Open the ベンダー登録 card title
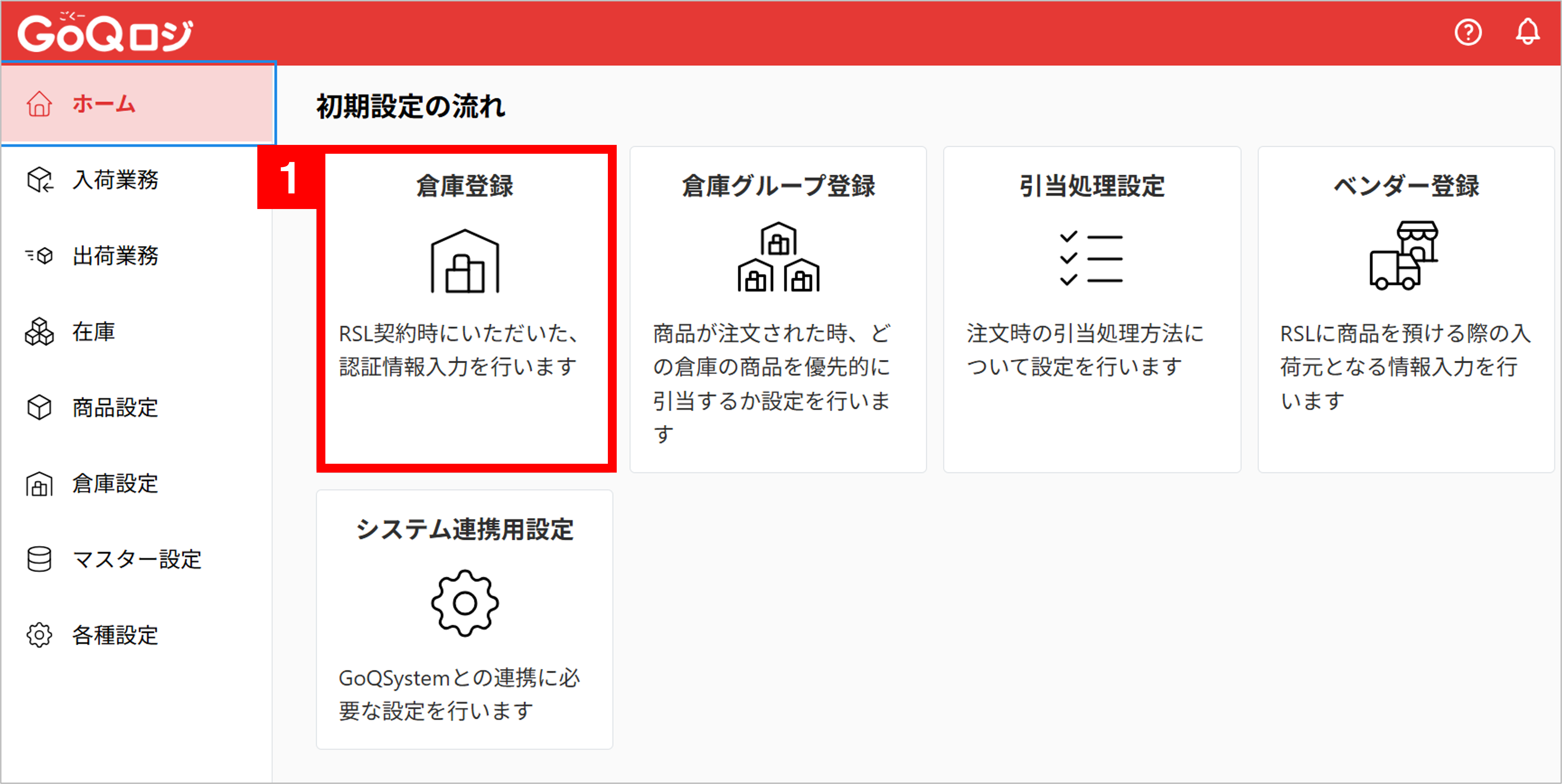Screen dimensions: 1562x784 tap(1406, 186)
